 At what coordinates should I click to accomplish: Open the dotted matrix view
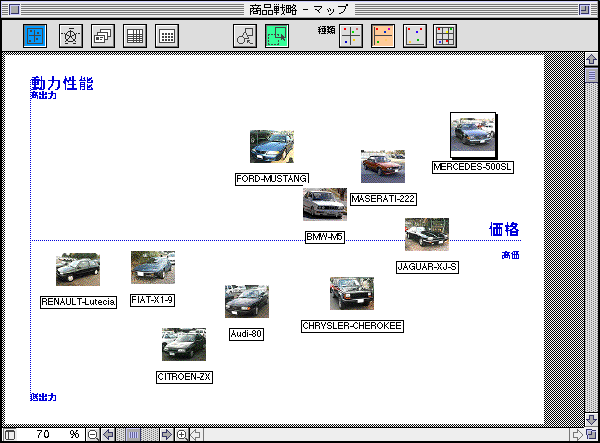(x=167, y=36)
